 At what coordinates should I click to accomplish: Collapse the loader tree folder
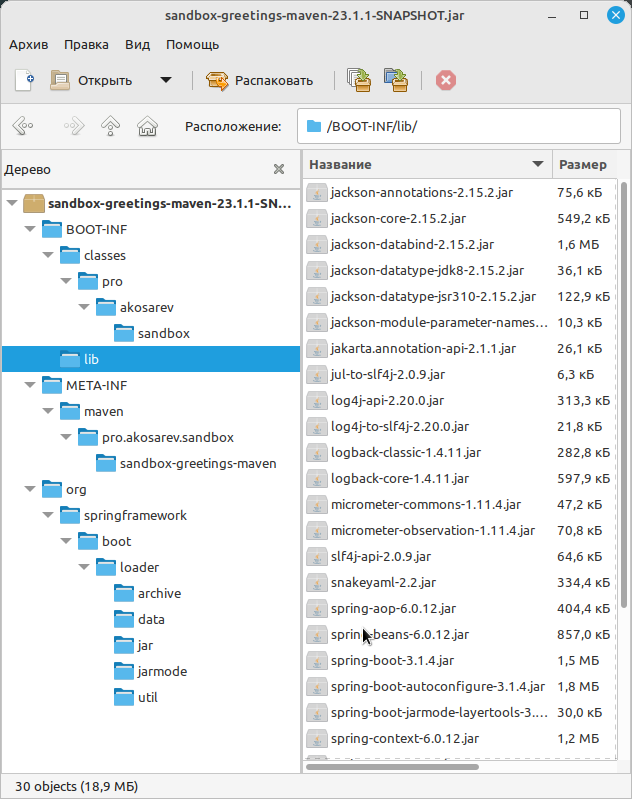tap(85, 567)
